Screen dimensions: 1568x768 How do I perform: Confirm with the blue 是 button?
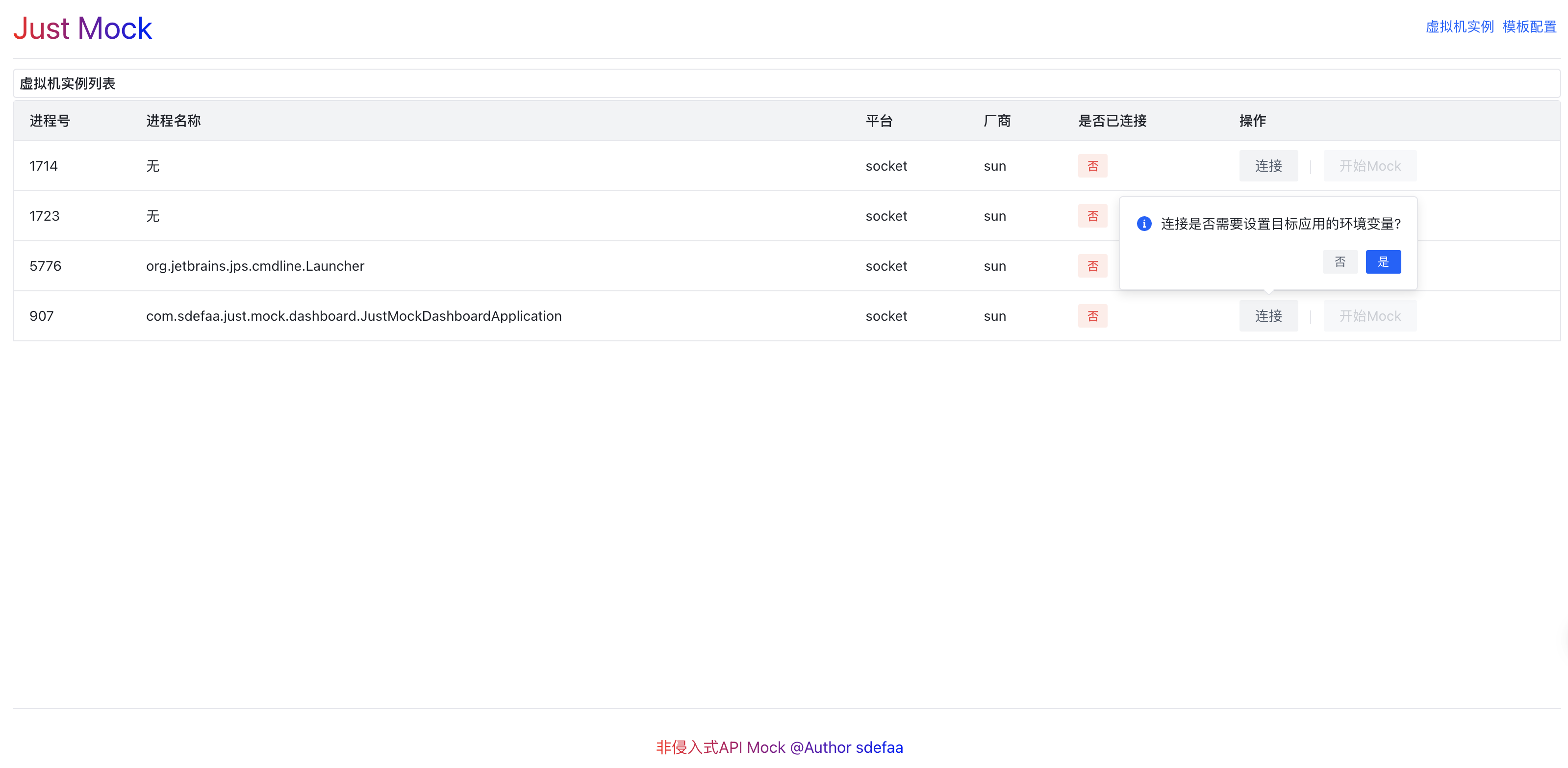tap(1383, 262)
